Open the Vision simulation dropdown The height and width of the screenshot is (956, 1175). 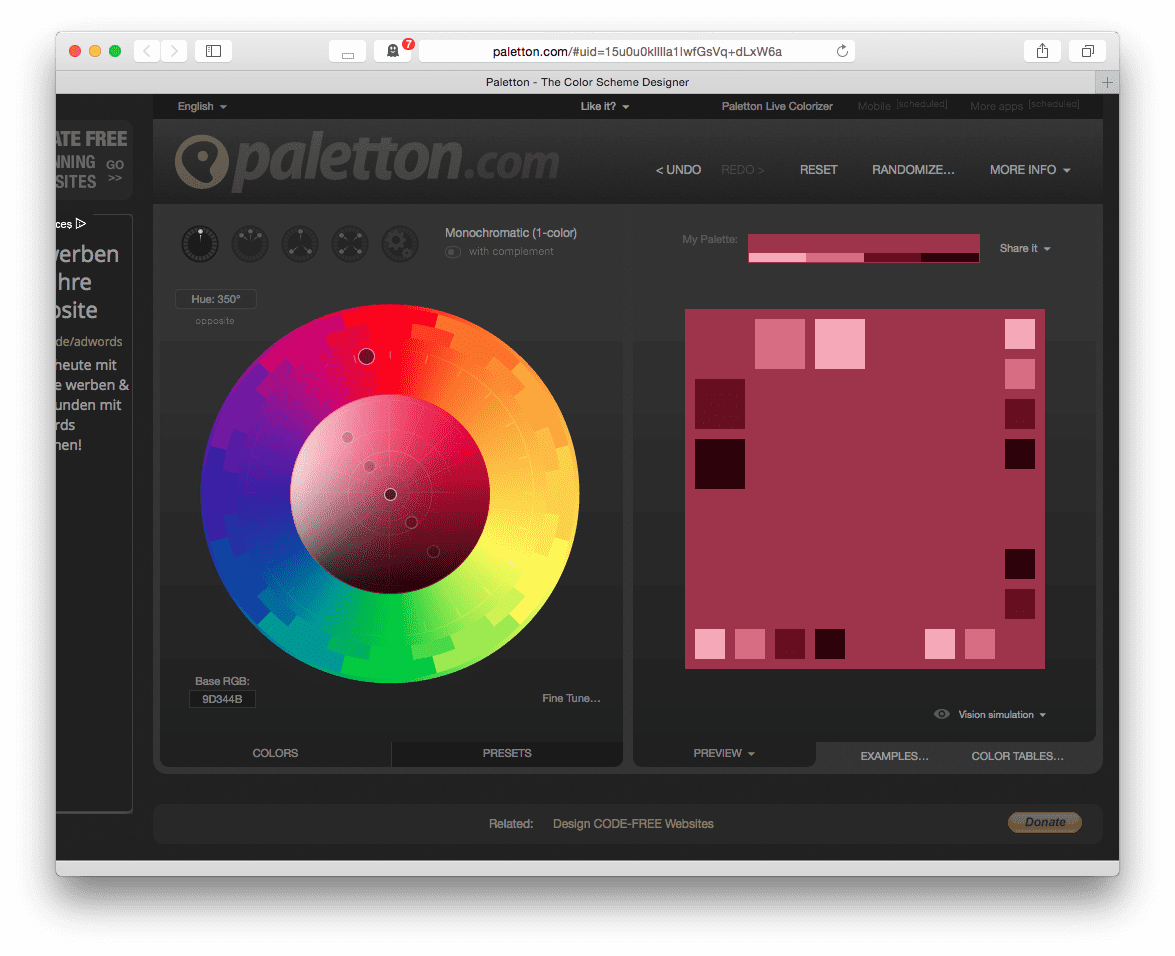tap(1002, 715)
